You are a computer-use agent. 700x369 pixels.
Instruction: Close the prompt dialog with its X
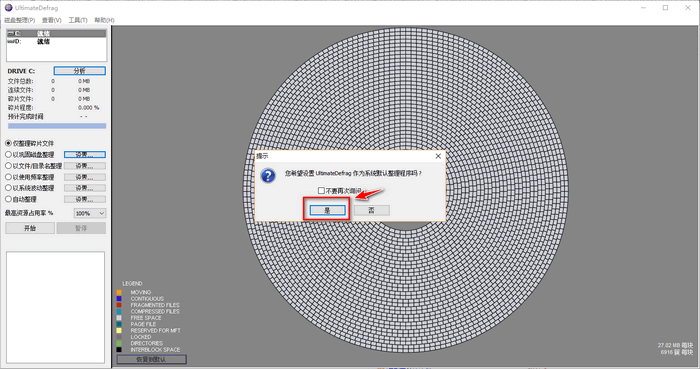(438, 156)
